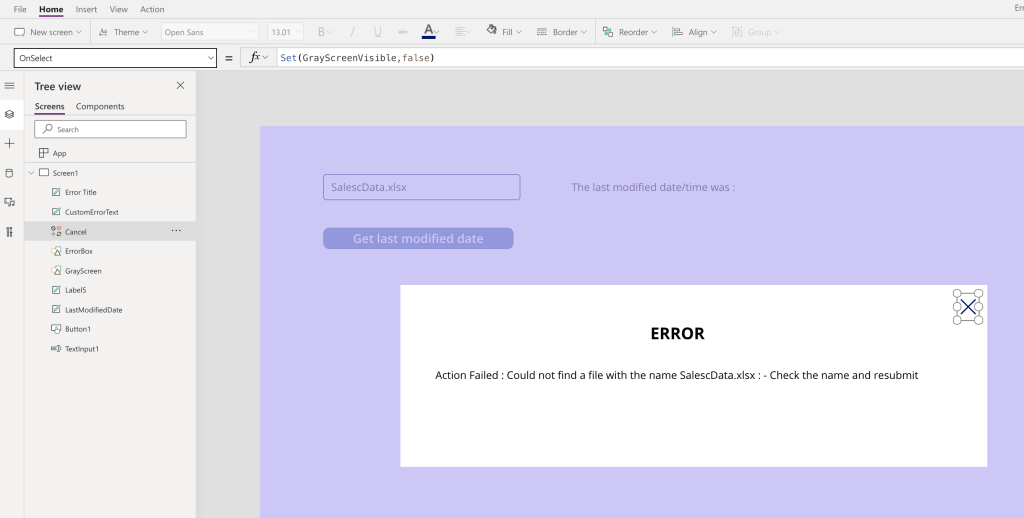Open the Data sources icon in left rail

[10, 172]
